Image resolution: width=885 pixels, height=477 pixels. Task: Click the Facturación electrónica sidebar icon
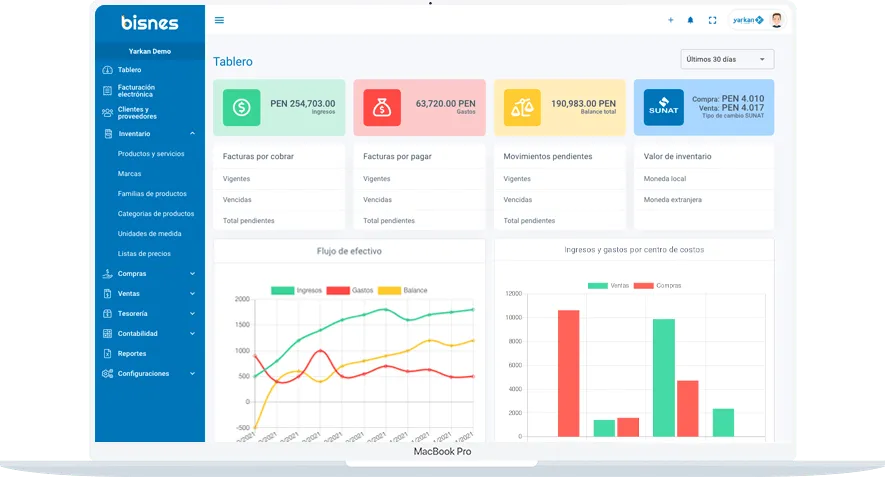click(x=107, y=90)
